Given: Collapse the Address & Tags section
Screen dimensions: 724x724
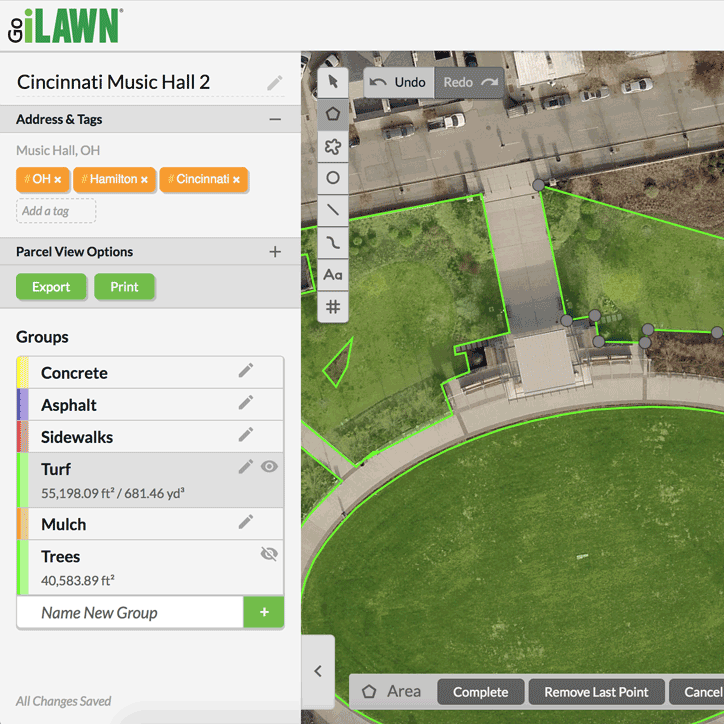Looking at the screenshot, I should coord(275,120).
